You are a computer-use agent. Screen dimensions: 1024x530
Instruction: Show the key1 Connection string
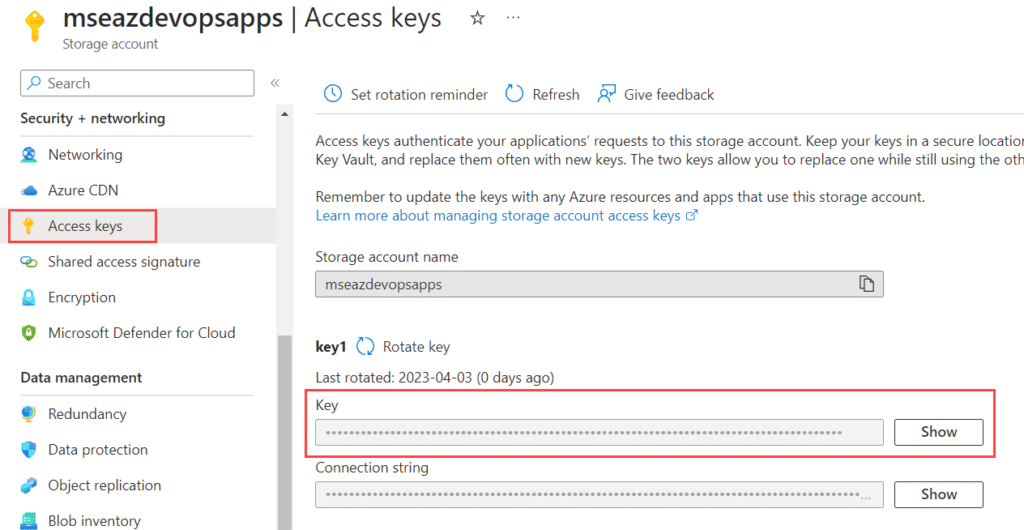[938, 494]
